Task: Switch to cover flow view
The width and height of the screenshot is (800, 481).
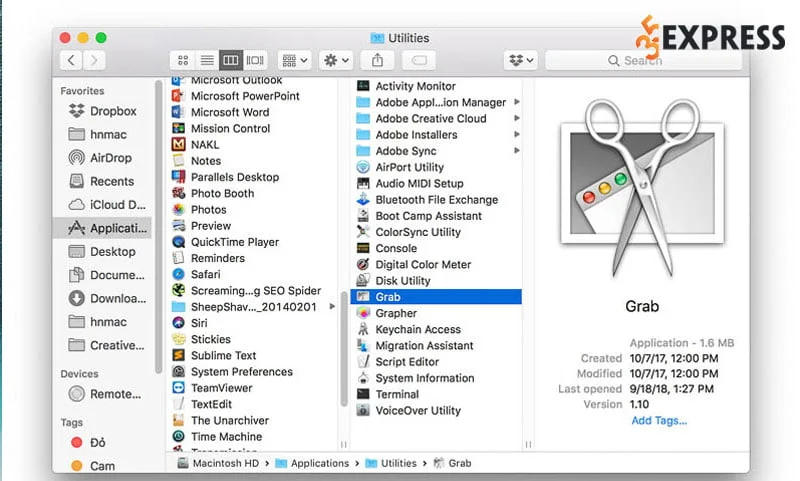Action: coord(255,61)
